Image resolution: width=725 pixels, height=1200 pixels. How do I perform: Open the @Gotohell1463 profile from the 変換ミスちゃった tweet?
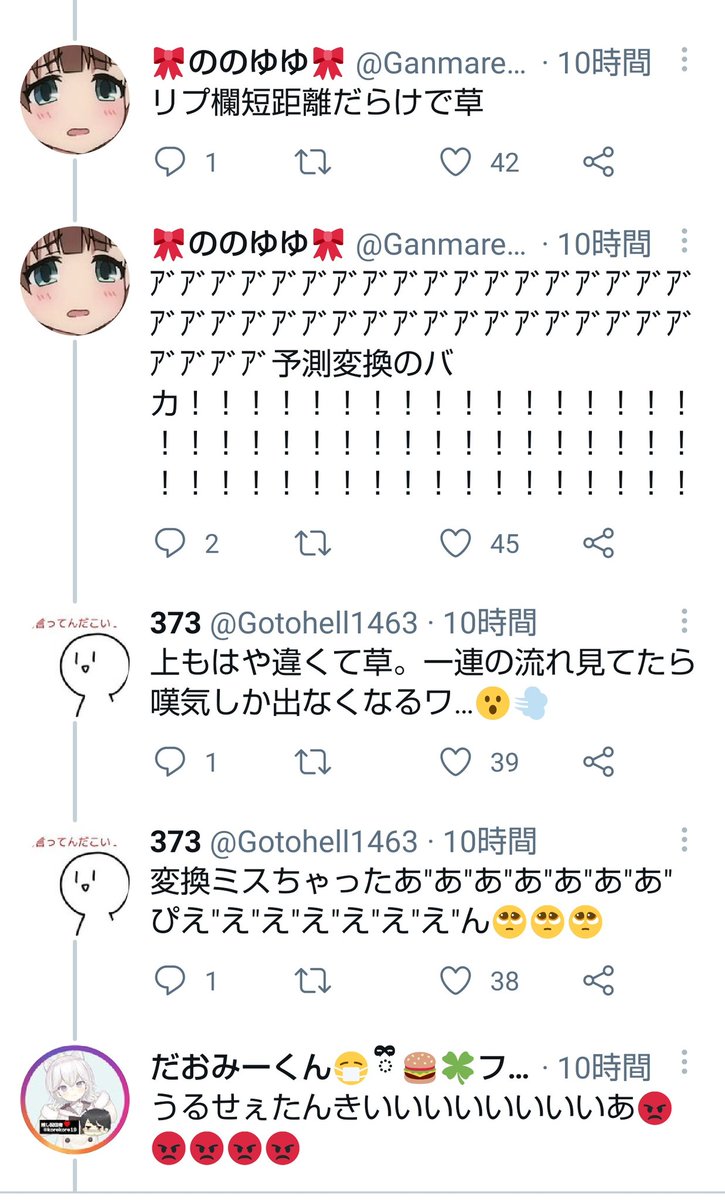[312, 841]
